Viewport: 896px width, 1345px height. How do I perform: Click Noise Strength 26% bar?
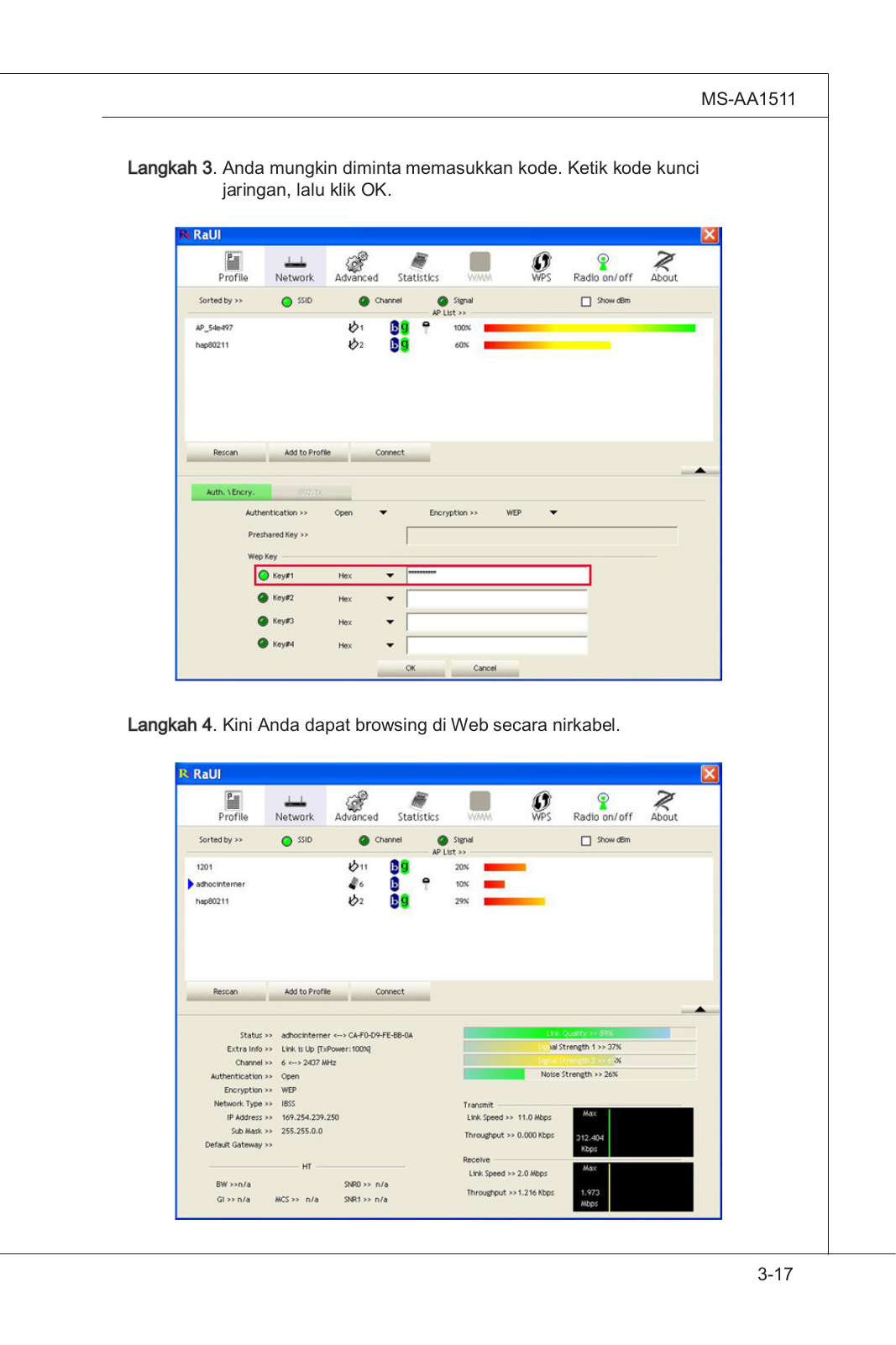click(579, 1074)
